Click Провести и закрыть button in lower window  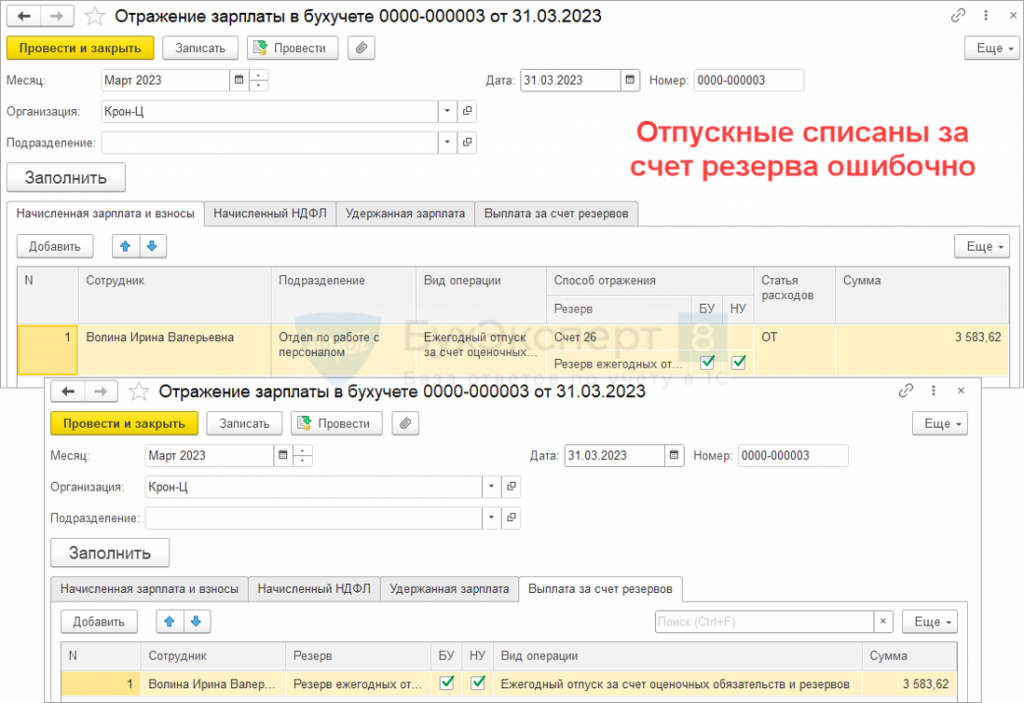(124, 424)
